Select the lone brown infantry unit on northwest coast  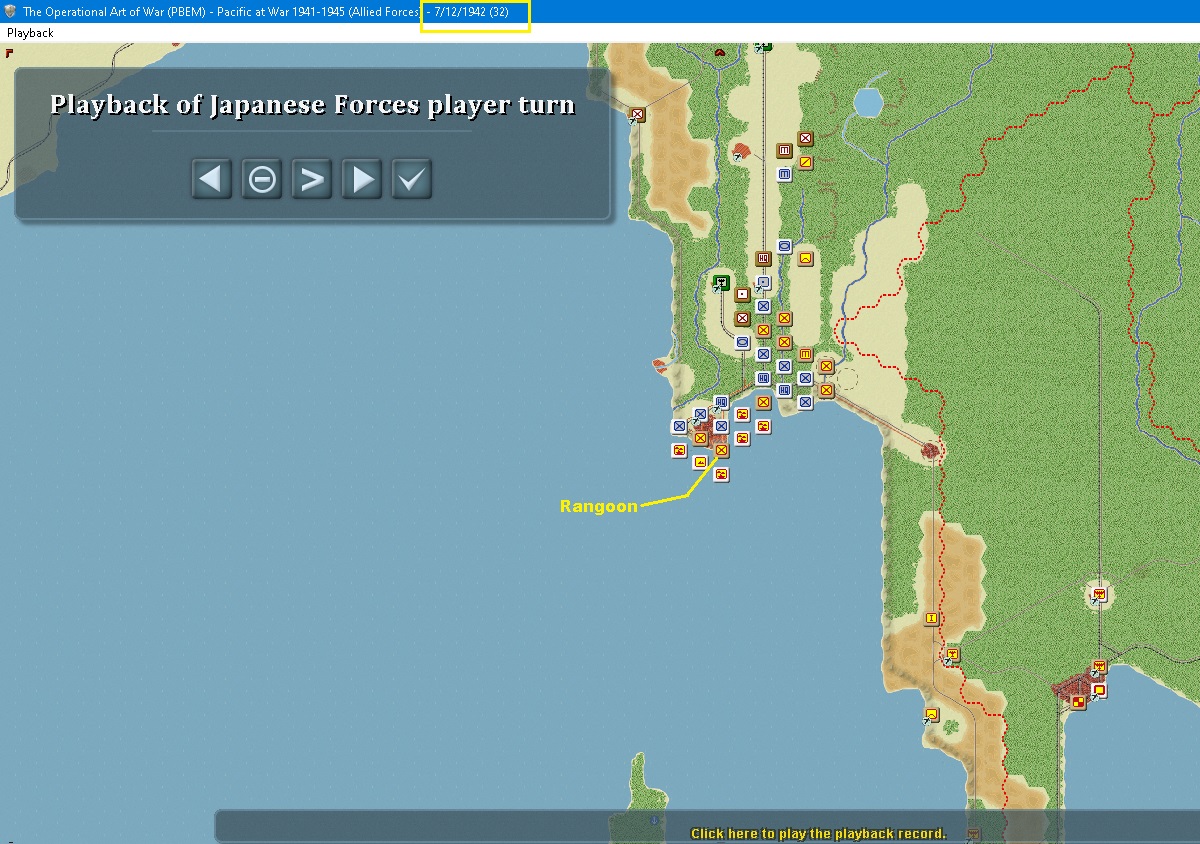(x=638, y=115)
